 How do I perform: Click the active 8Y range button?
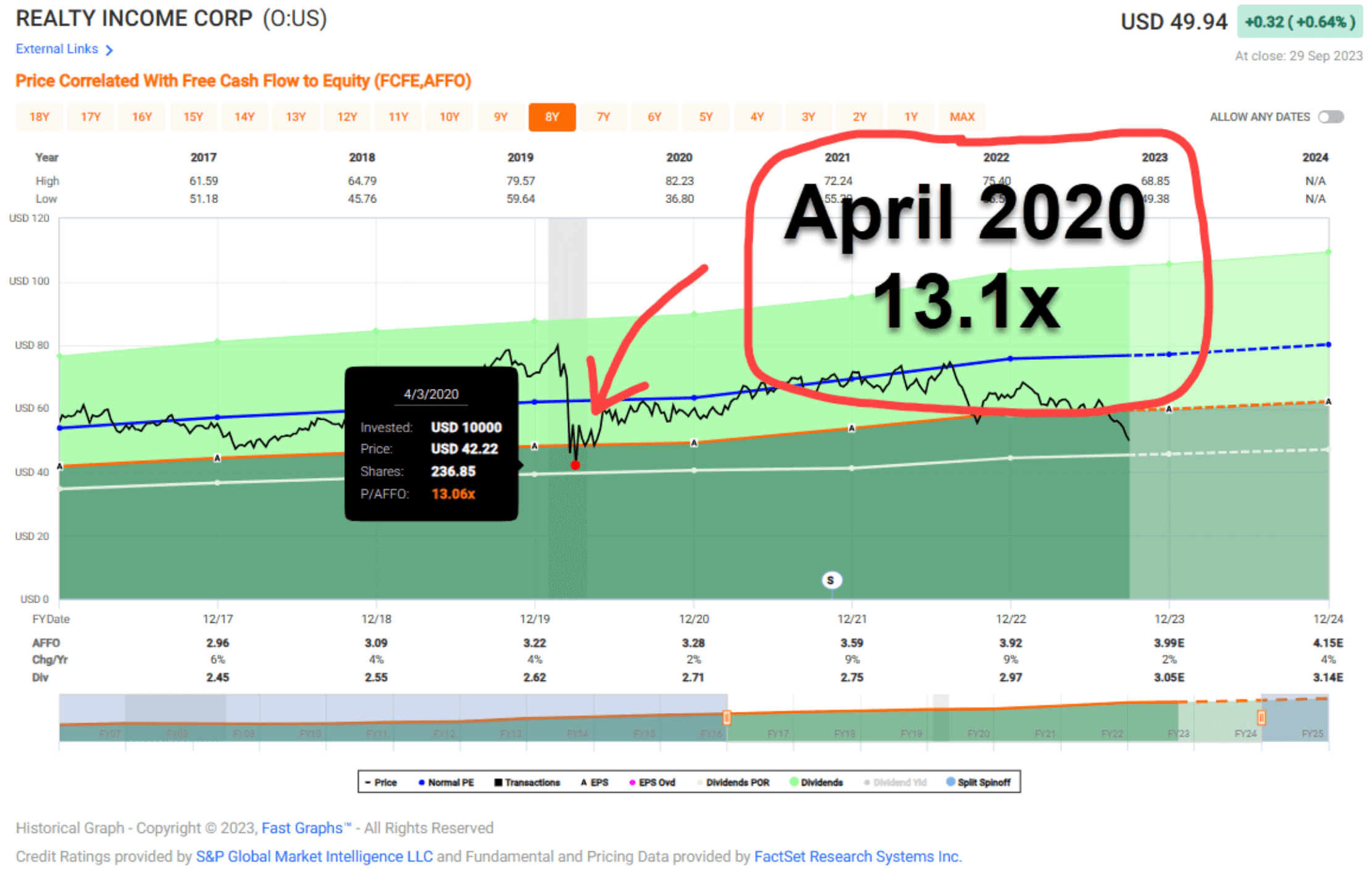[x=552, y=117]
